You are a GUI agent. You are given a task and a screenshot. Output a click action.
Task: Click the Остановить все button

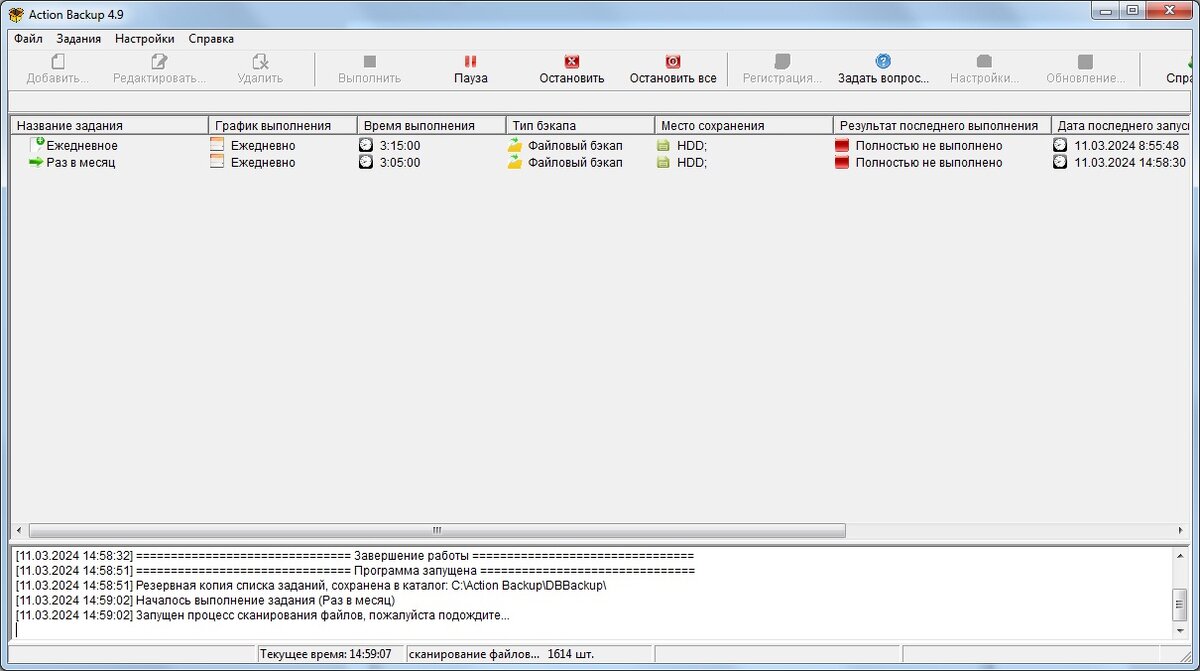[x=673, y=69]
